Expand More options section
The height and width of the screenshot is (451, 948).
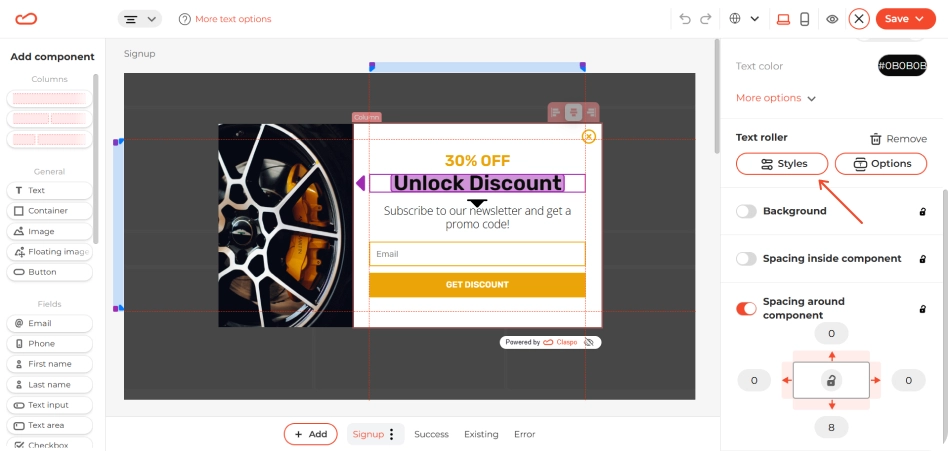[776, 98]
